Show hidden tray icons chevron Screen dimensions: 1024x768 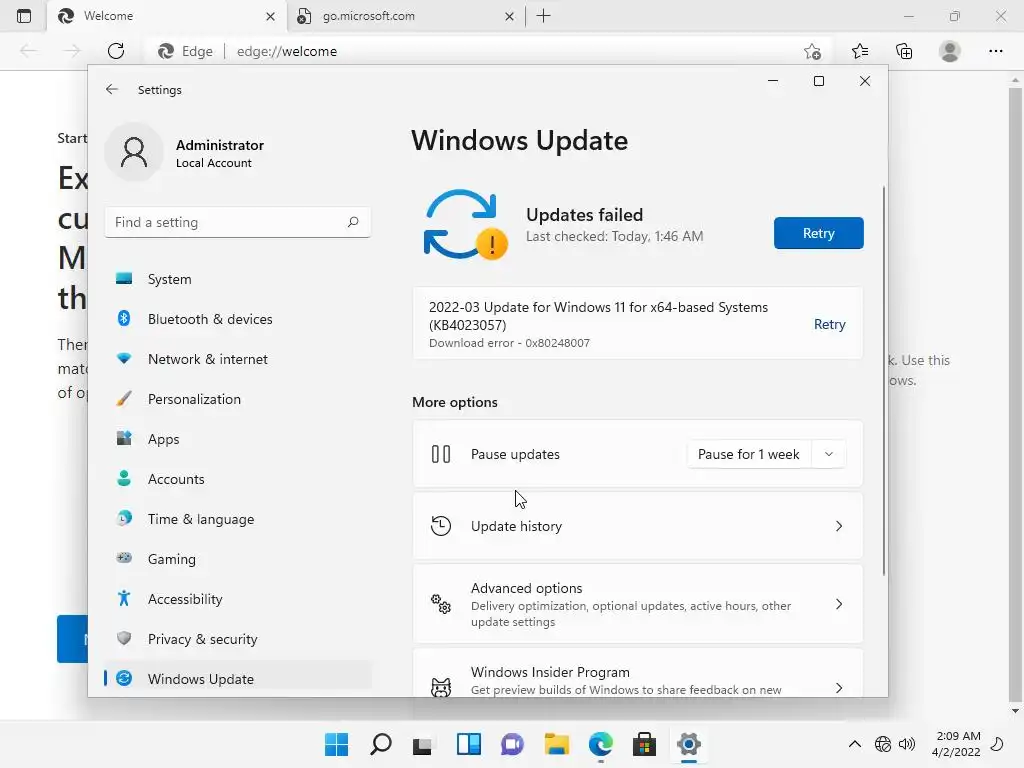point(854,744)
